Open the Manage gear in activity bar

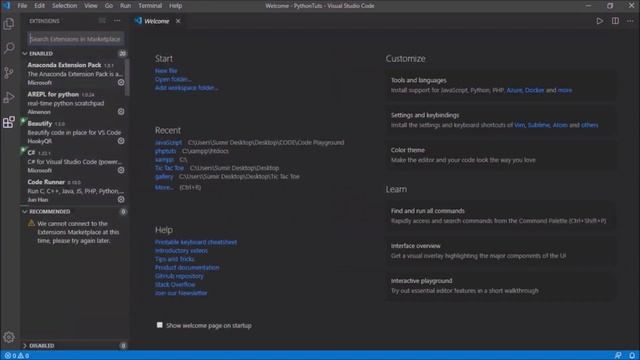(9, 337)
